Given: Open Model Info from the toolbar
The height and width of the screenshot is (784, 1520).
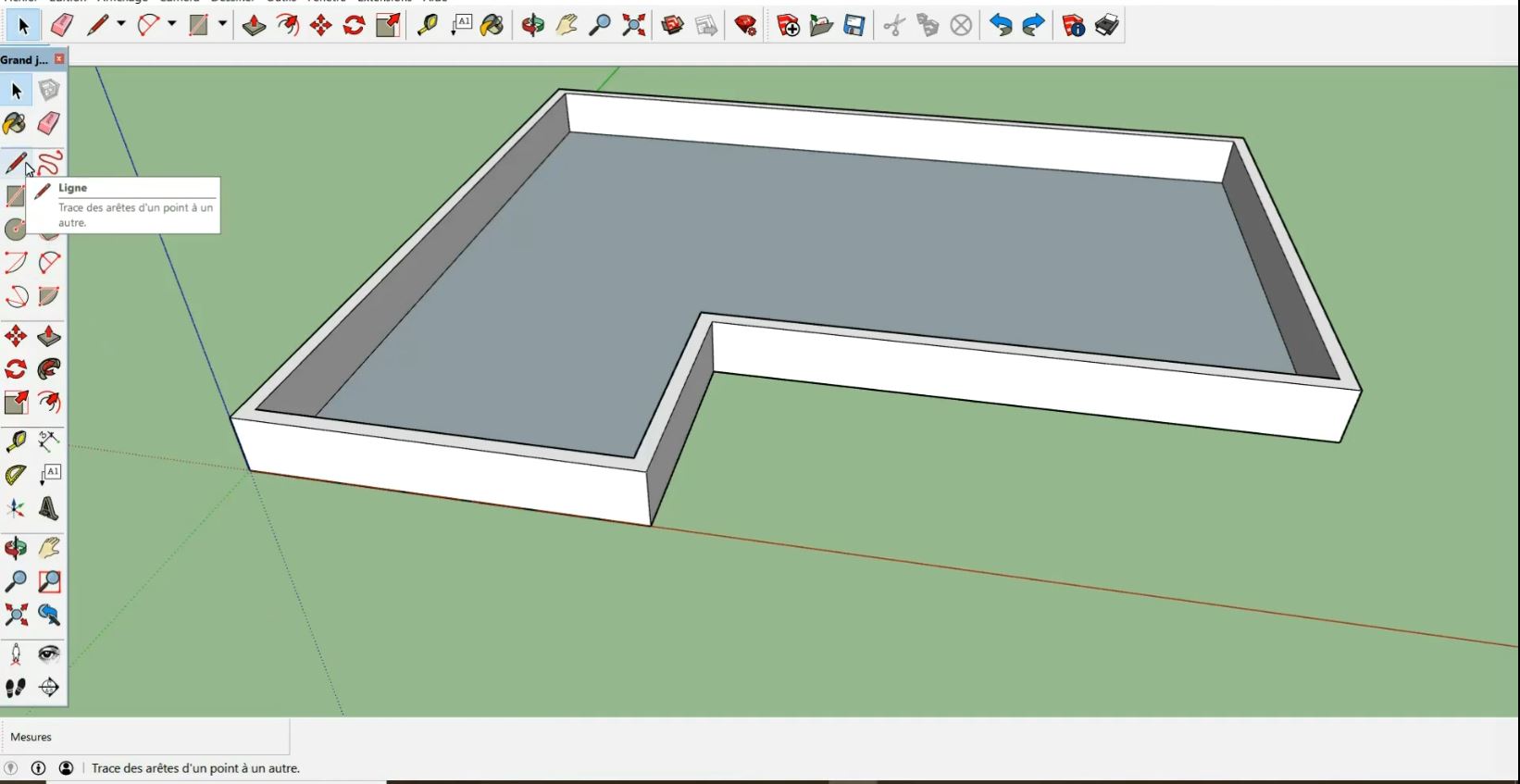Looking at the screenshot, I should pos(1073,25).
